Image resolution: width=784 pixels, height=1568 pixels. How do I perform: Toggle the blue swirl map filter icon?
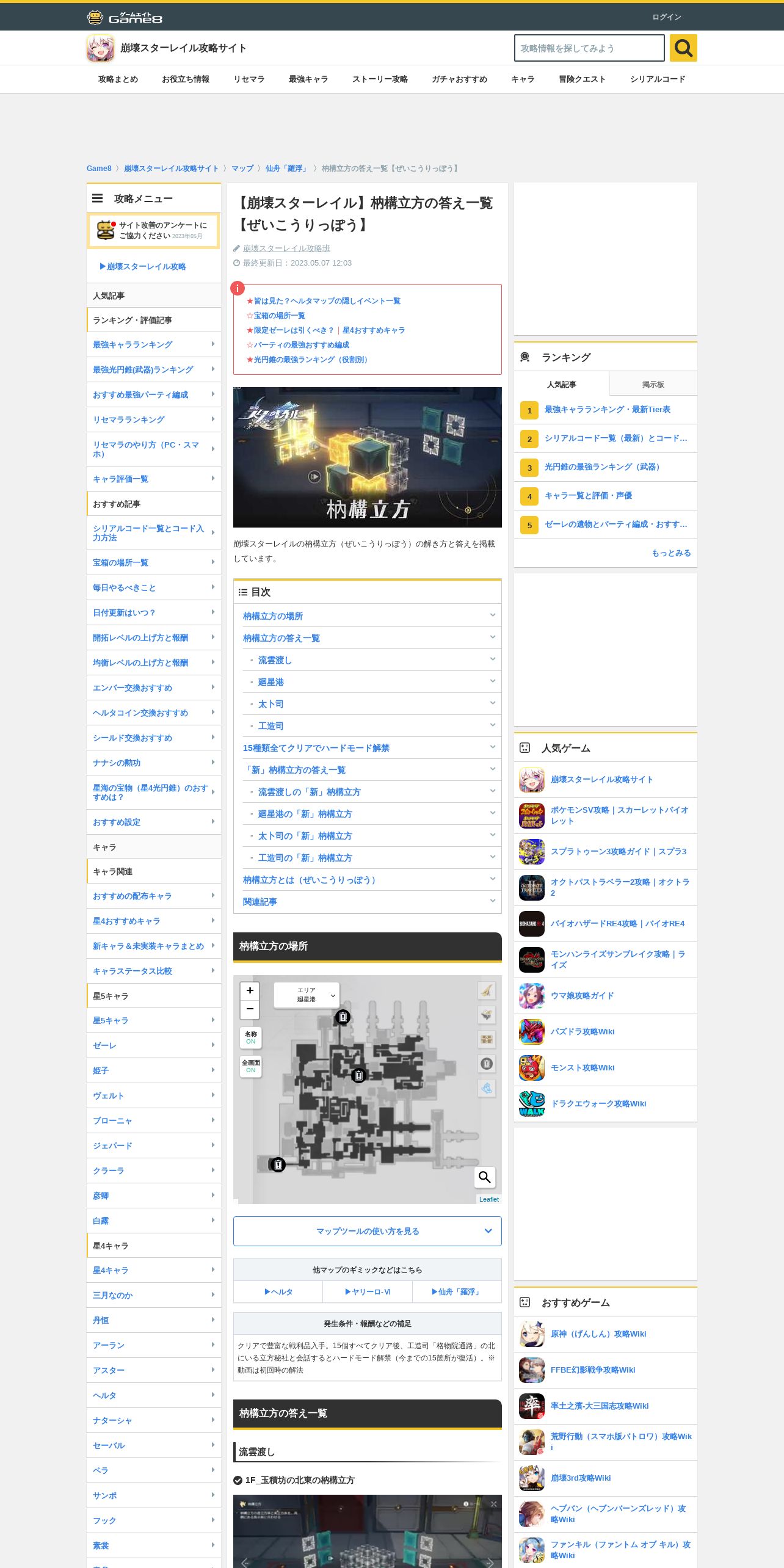[487, 1088]
